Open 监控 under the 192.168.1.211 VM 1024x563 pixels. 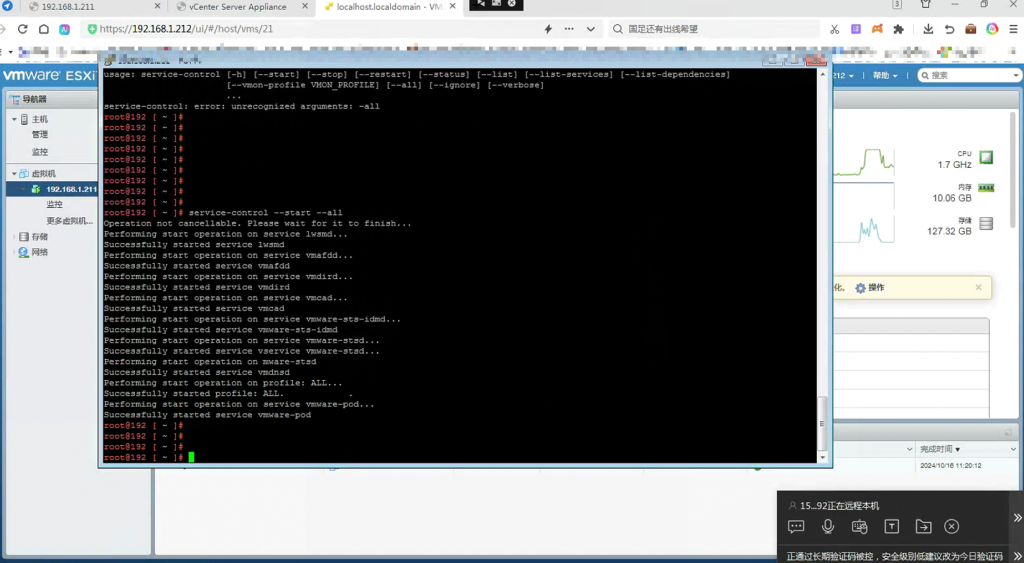tap(54, 204)
